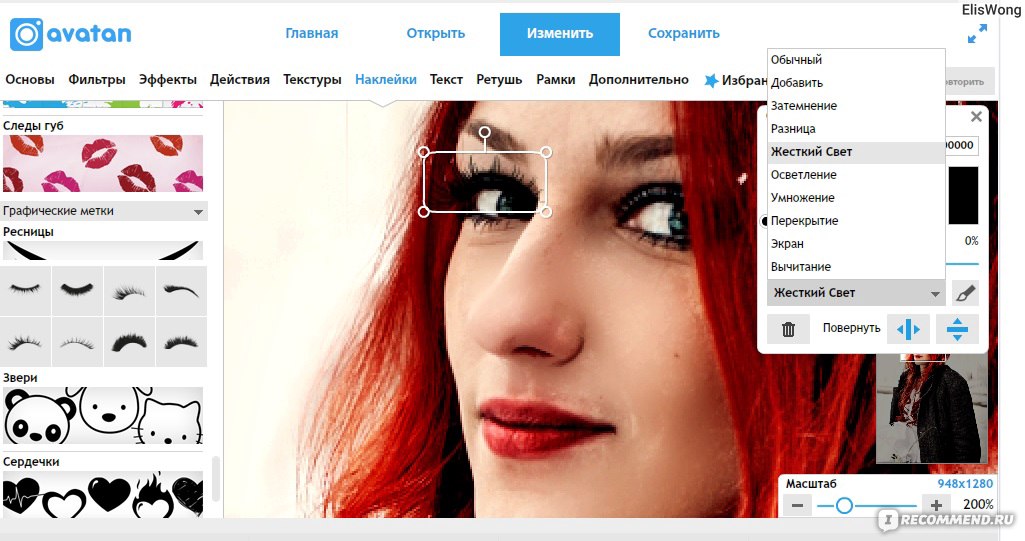Choose the Затемнение blend mode
Image resolution: width=1025 pixels, height=541 pixels.
point(856,106)
